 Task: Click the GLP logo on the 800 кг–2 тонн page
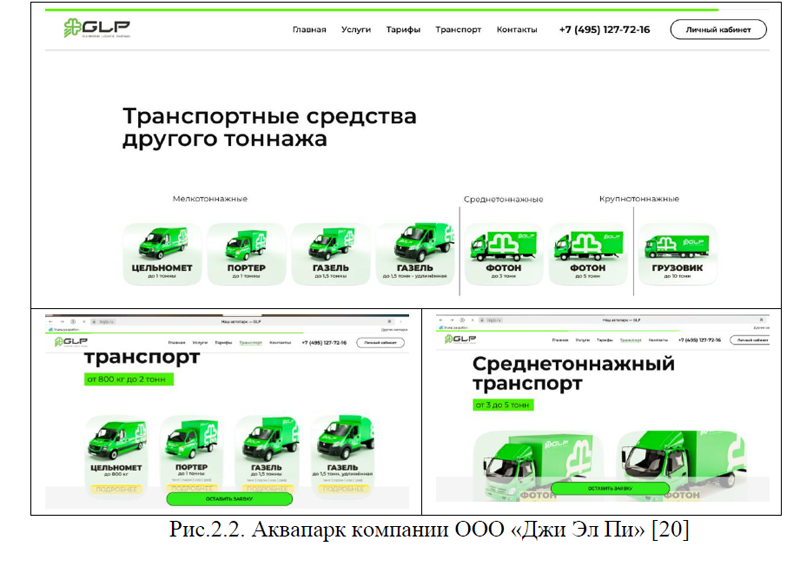pyautogui.click(x=71, y=342)
